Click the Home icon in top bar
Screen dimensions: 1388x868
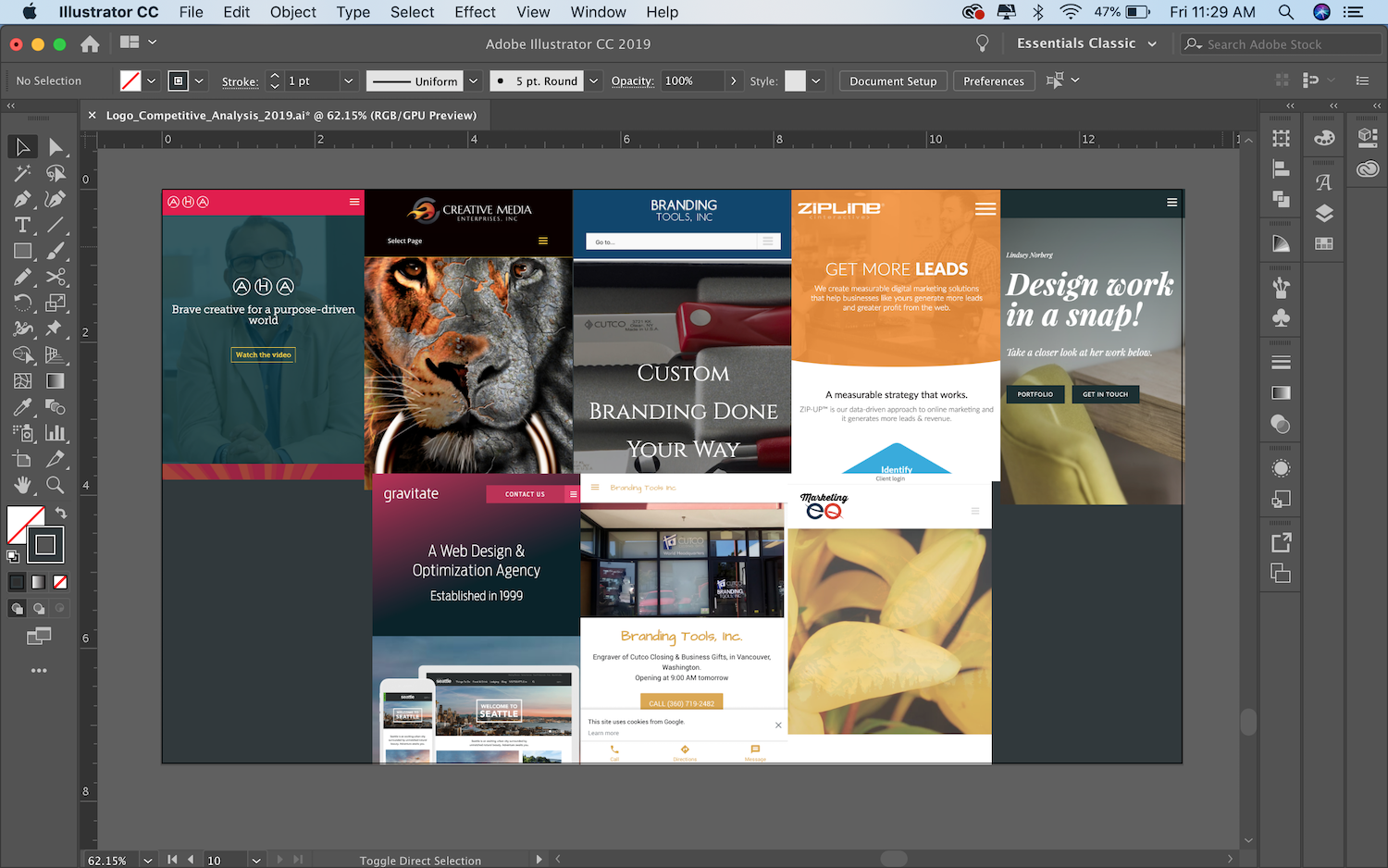point(90,43)
